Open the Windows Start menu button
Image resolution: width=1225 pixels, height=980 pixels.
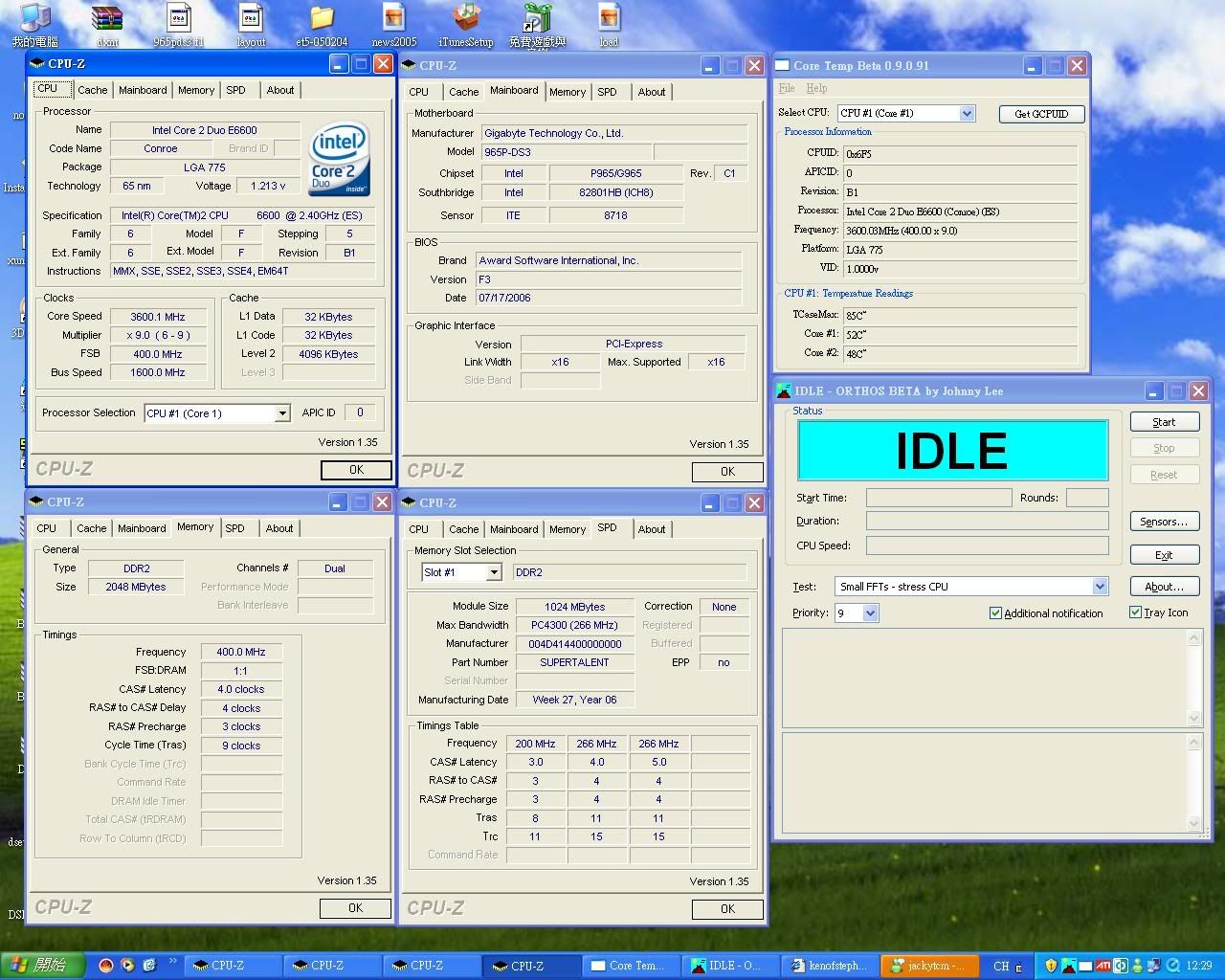(40, 966)
